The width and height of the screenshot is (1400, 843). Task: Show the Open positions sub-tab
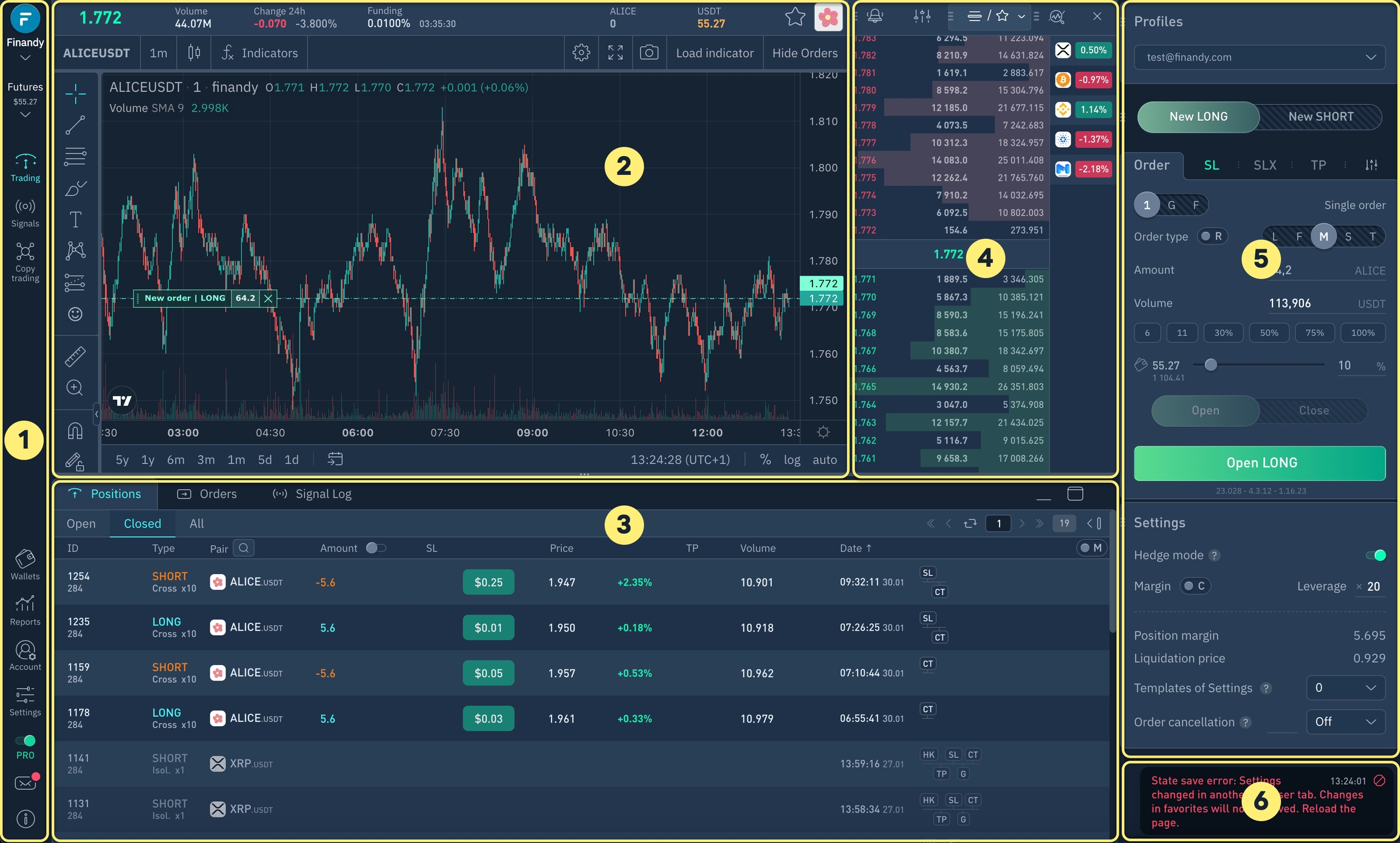tap(81, 524)
